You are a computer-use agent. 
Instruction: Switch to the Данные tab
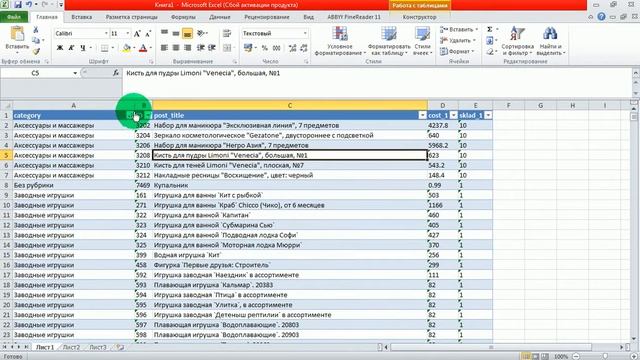[220, 17]
